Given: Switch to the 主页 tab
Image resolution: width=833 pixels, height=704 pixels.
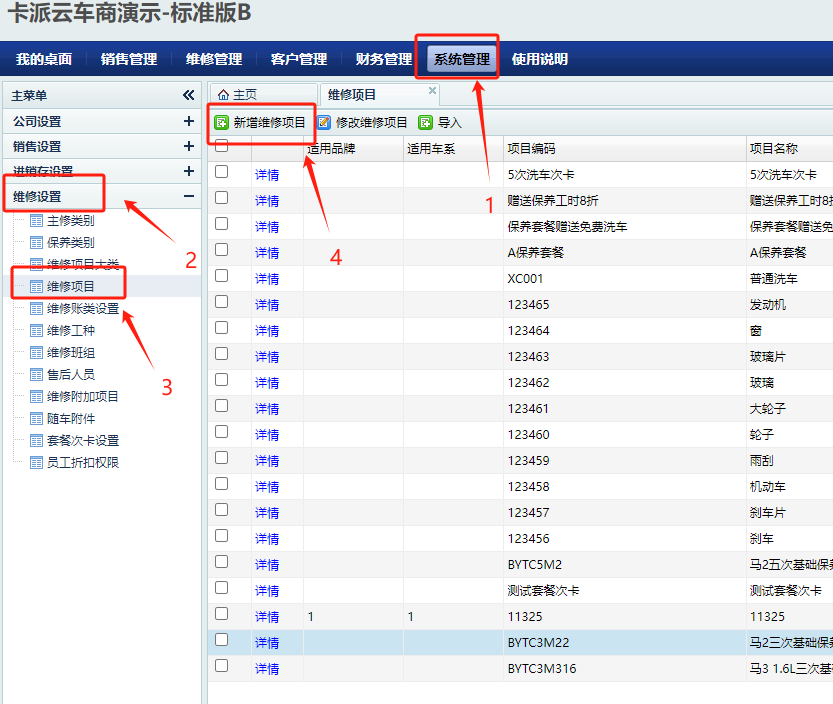Looking at the screenshot, I should [x=237, y=94].
